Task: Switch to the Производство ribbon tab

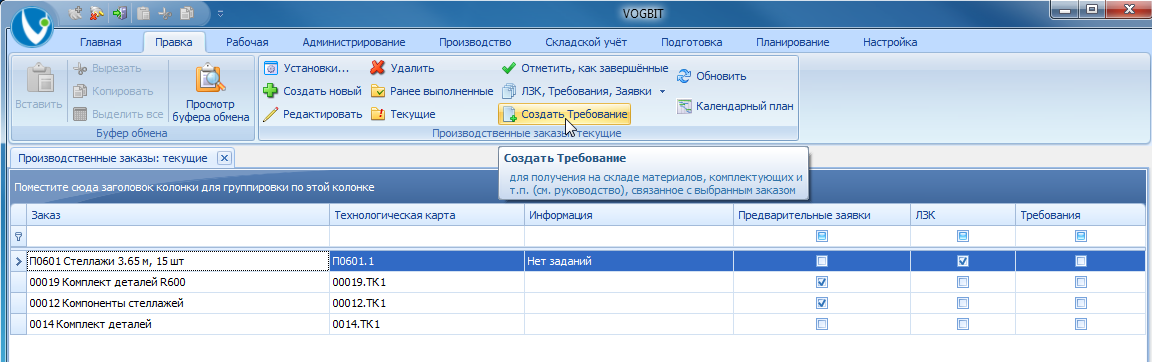Action: 475,42
